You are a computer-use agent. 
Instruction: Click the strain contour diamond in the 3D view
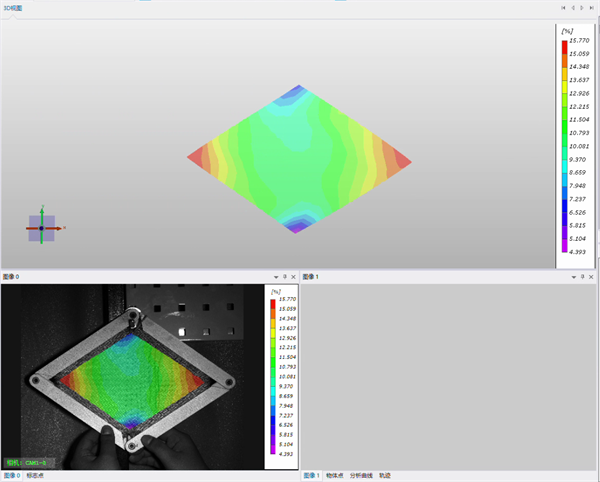(x=299, y=159)
